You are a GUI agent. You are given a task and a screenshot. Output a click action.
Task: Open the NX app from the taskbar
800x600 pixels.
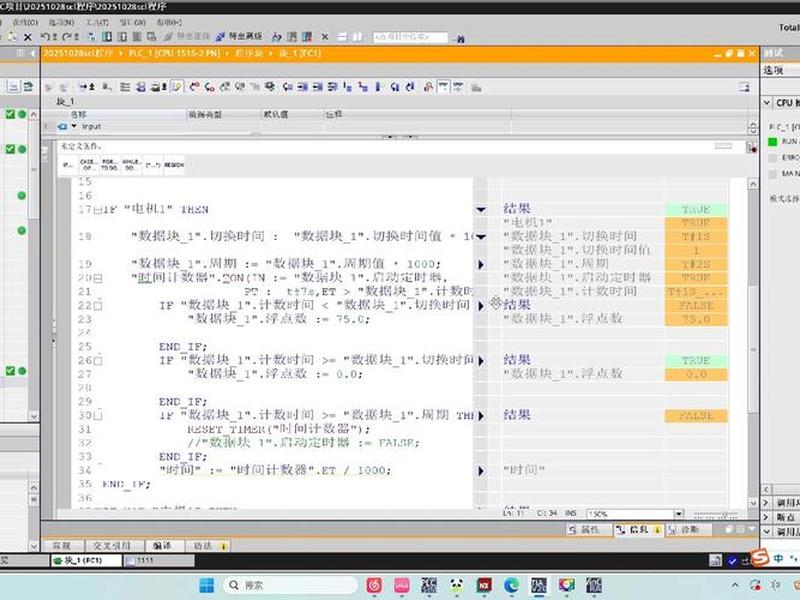[x=484, y=585]
